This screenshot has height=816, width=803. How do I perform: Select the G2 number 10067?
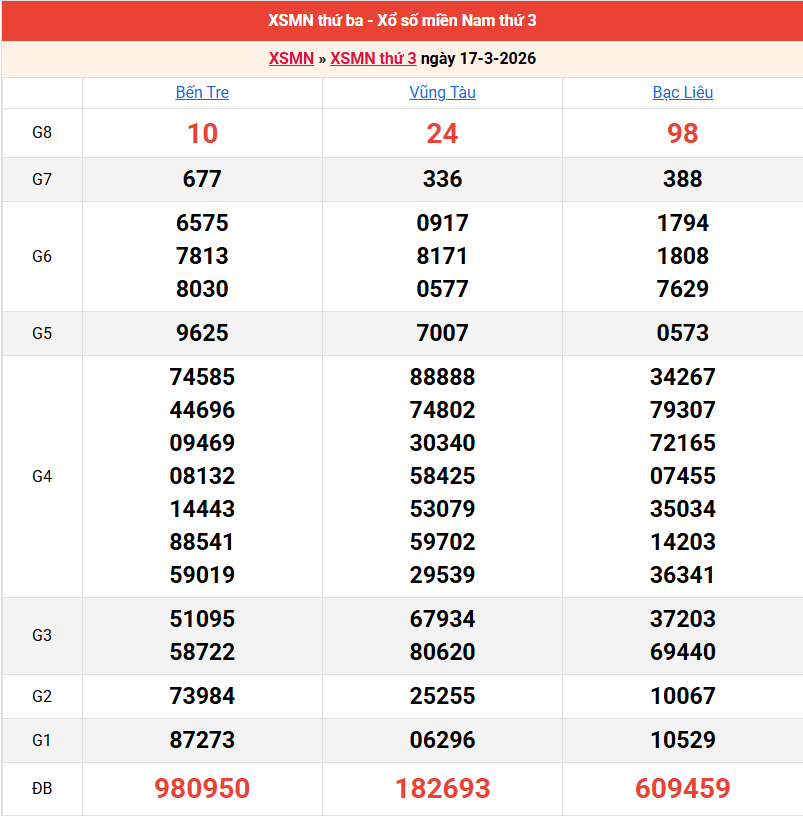[682, 696]
